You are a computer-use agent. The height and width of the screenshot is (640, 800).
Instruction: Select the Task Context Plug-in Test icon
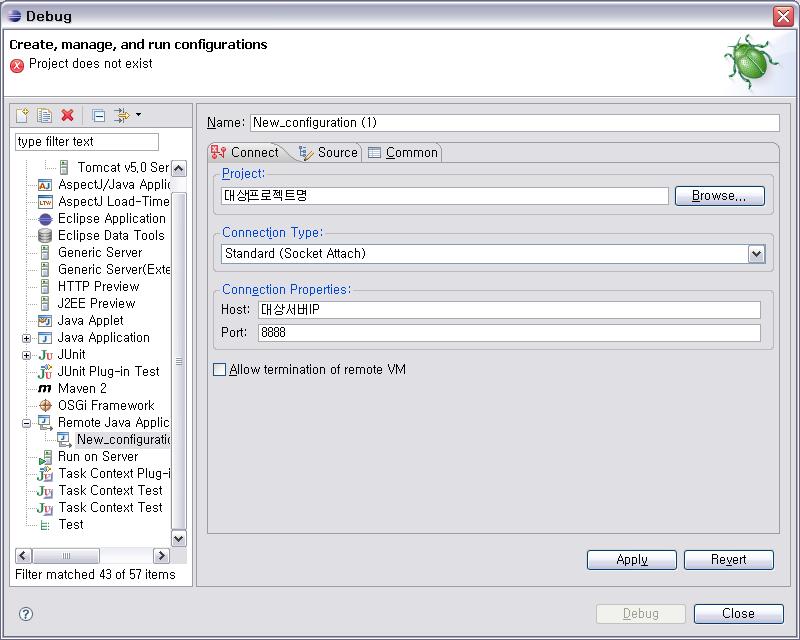(45, 474)
